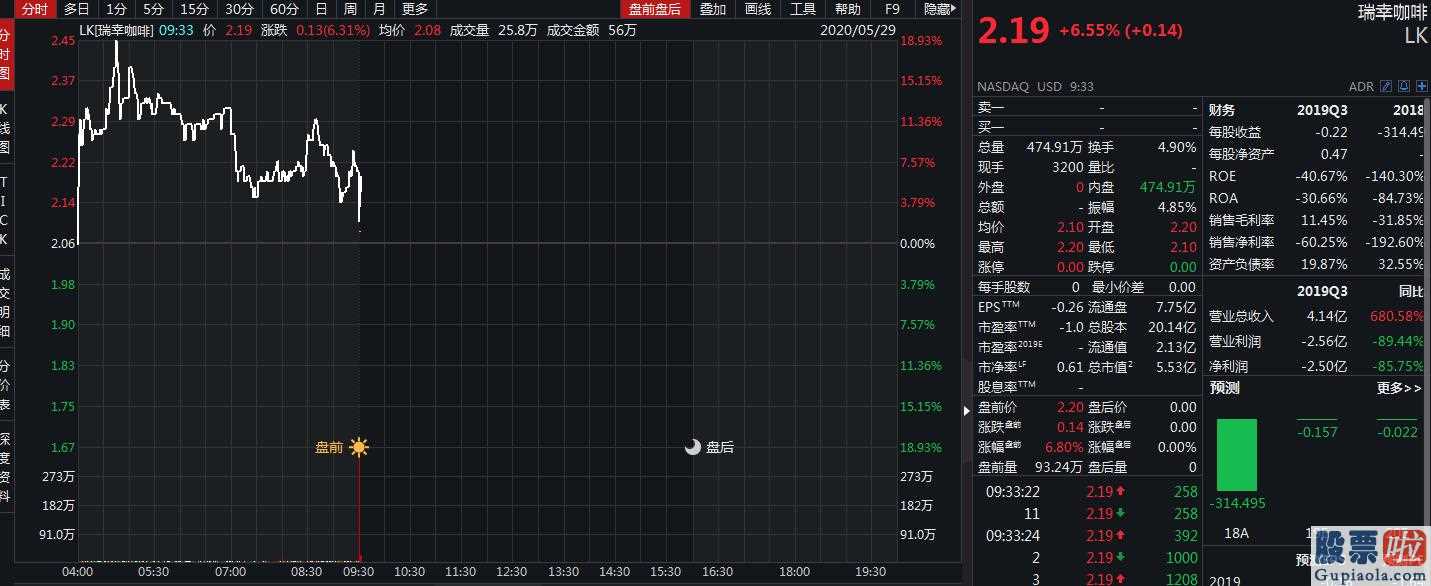This screenshot has height=586, width=1431.
Task: Select the 15分 chart interval
Action: pyautogui.click(x=194, y=9)
